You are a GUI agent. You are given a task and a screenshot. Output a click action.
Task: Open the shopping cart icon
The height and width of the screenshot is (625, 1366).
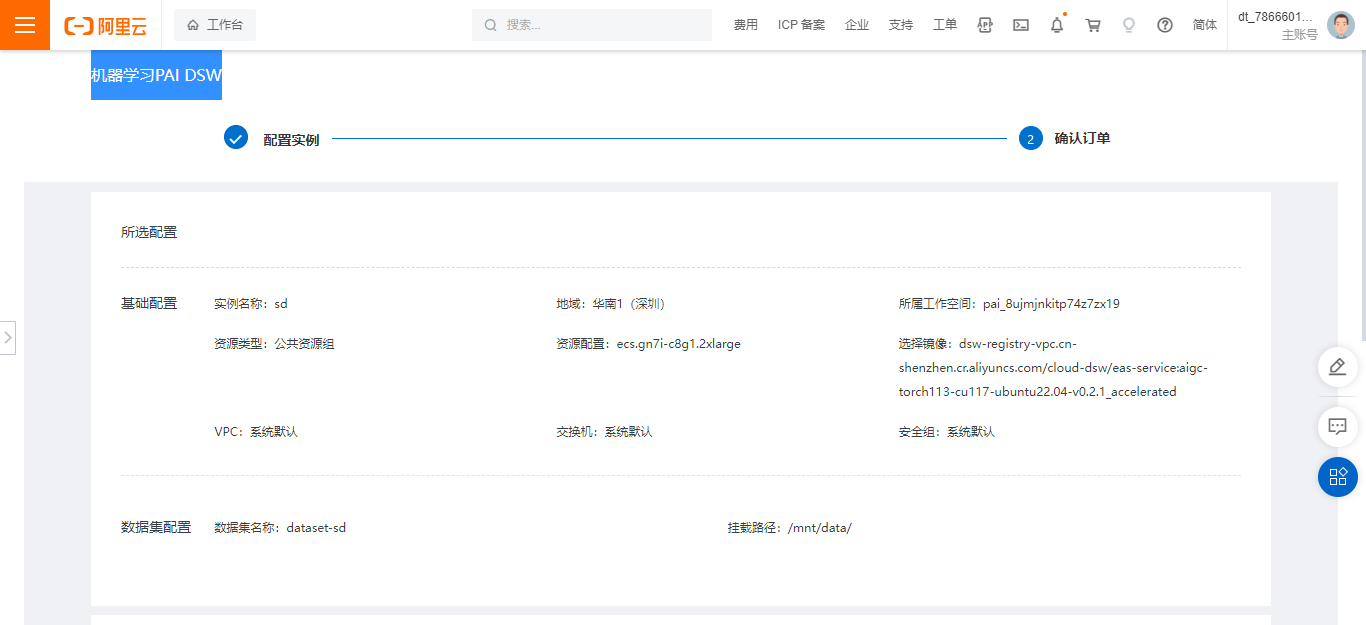1093,25
